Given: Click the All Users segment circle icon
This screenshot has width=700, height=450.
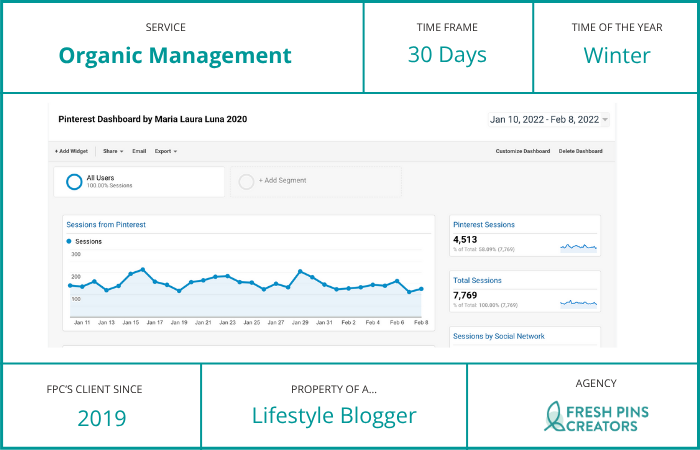Looking at the screenshot, I should pyautogui.click(x=74, y=181).
